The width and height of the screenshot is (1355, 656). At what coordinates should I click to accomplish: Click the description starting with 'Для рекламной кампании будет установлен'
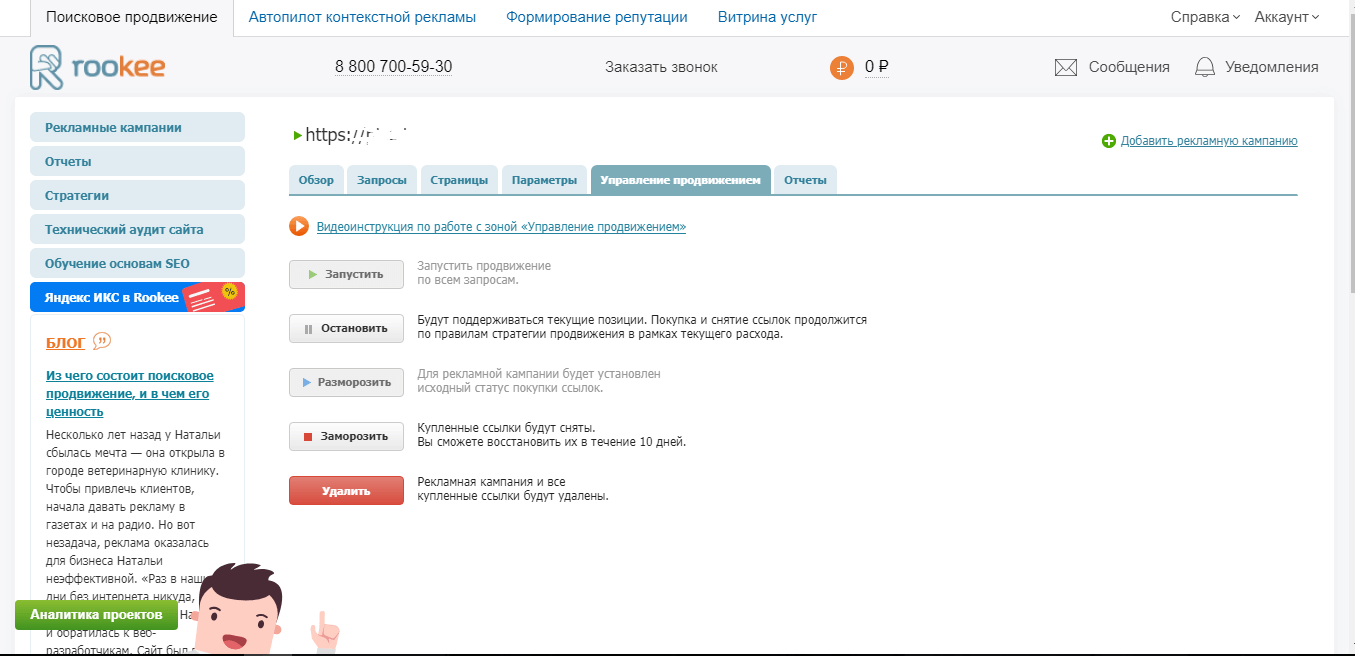(x=539, y=381)
